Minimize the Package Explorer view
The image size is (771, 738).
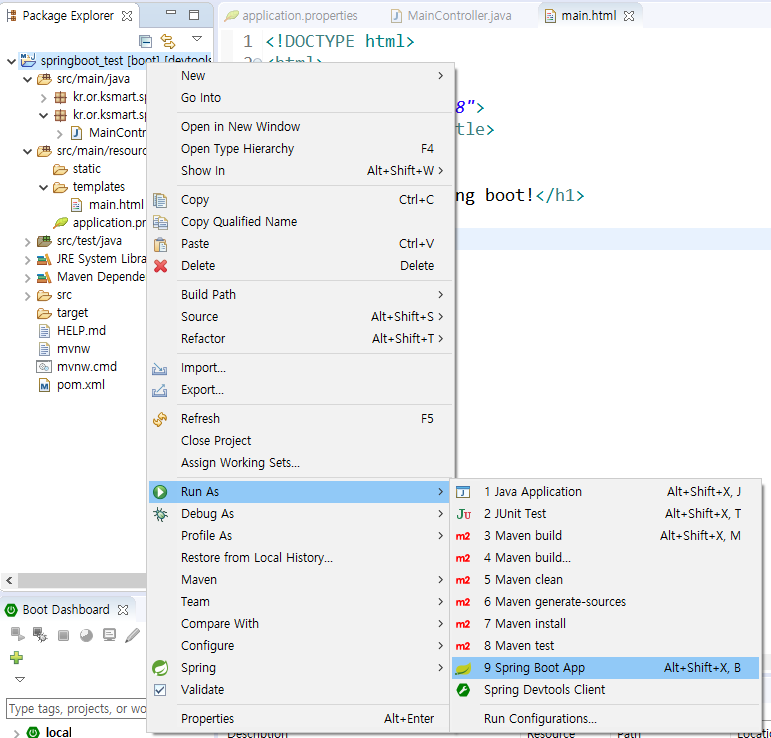[171, 12]
